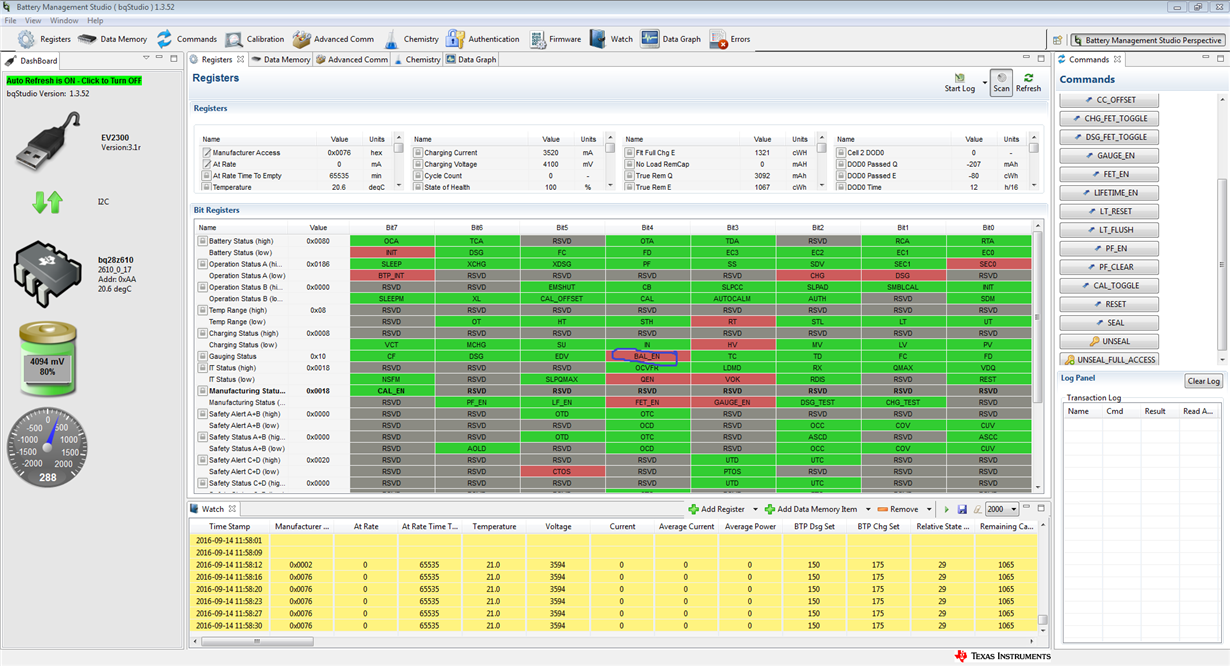1230x666 pixels.
Task: Open Data Memory from the main toolbar
Action: [113, 40]
